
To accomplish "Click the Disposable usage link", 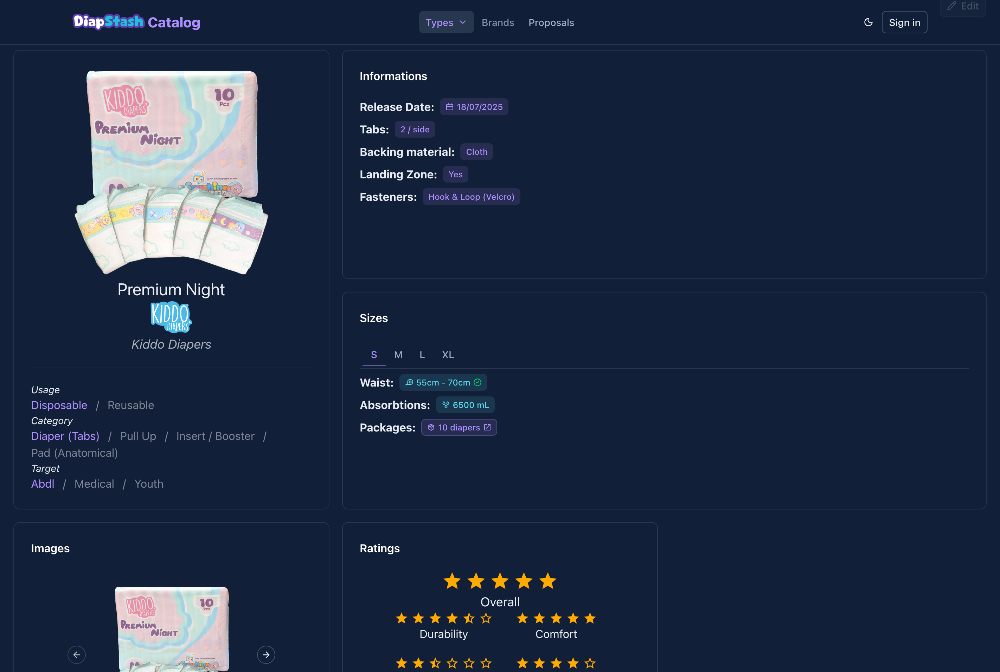I will pyautogui.click(x=59, y=405).
